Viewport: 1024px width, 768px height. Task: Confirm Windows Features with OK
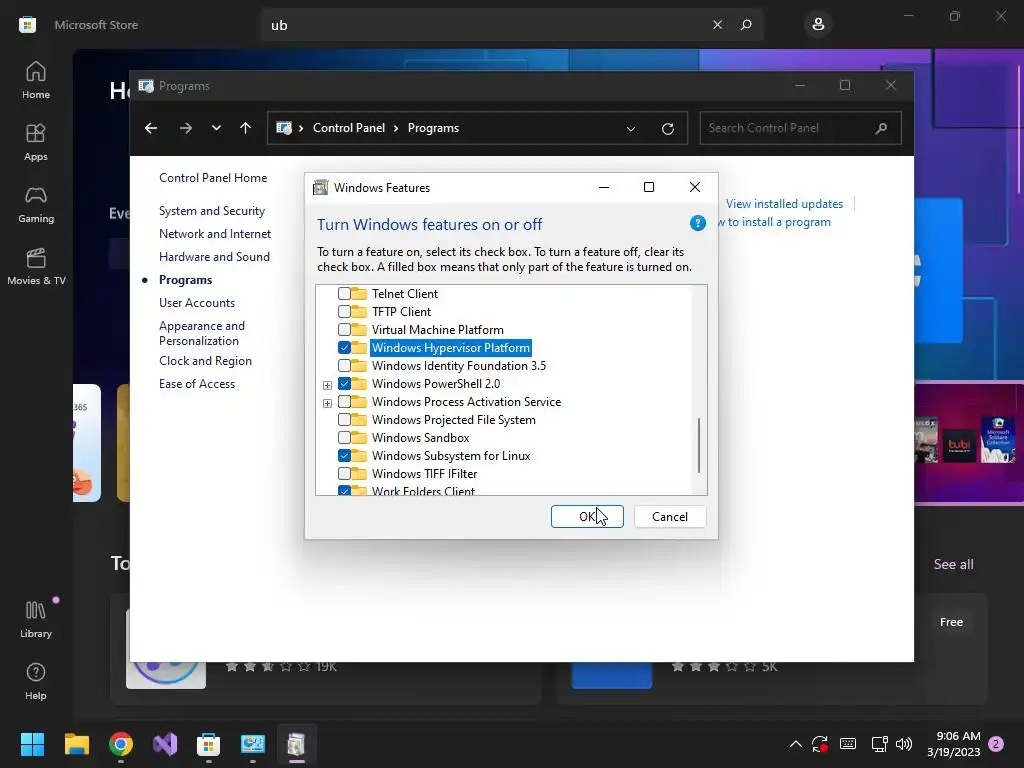tap(587, 517)
